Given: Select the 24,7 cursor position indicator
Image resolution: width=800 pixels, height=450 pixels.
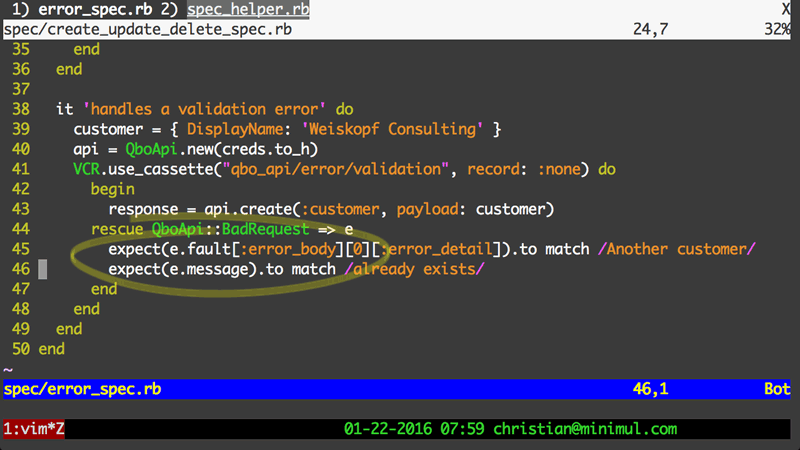Looking at the screenshot, I should [650, 29].
